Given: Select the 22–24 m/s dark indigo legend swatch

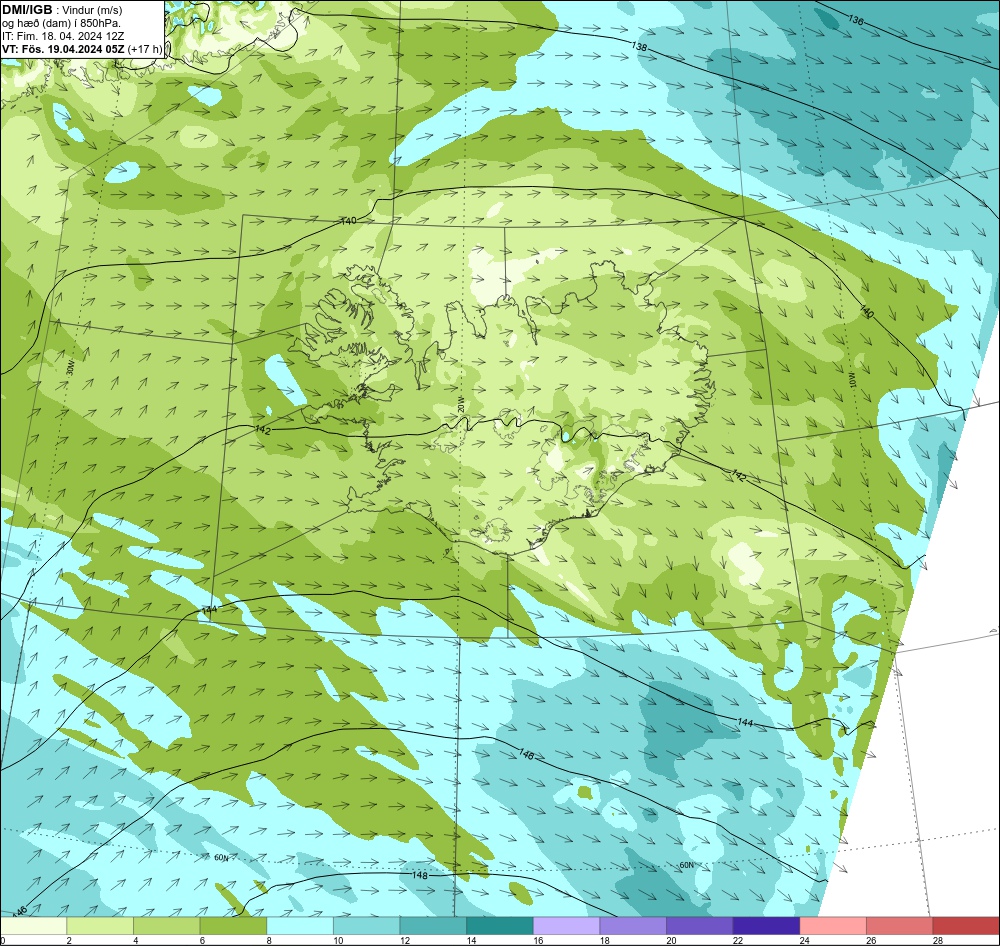Looking at the screenshot, I should 766,925.
